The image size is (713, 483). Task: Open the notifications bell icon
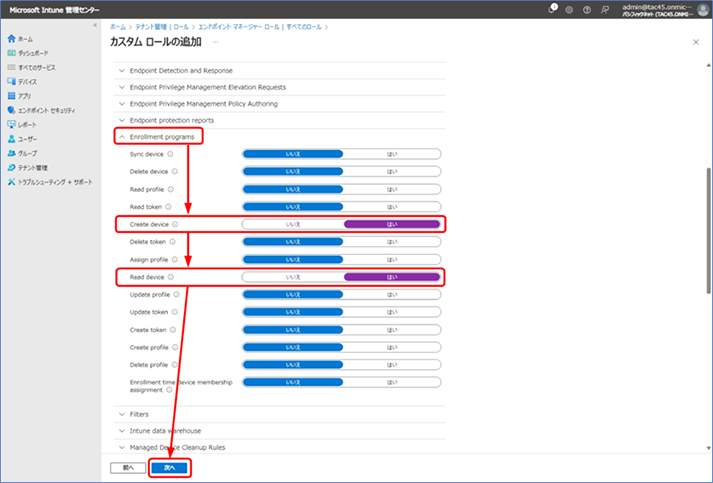(552, 9)
